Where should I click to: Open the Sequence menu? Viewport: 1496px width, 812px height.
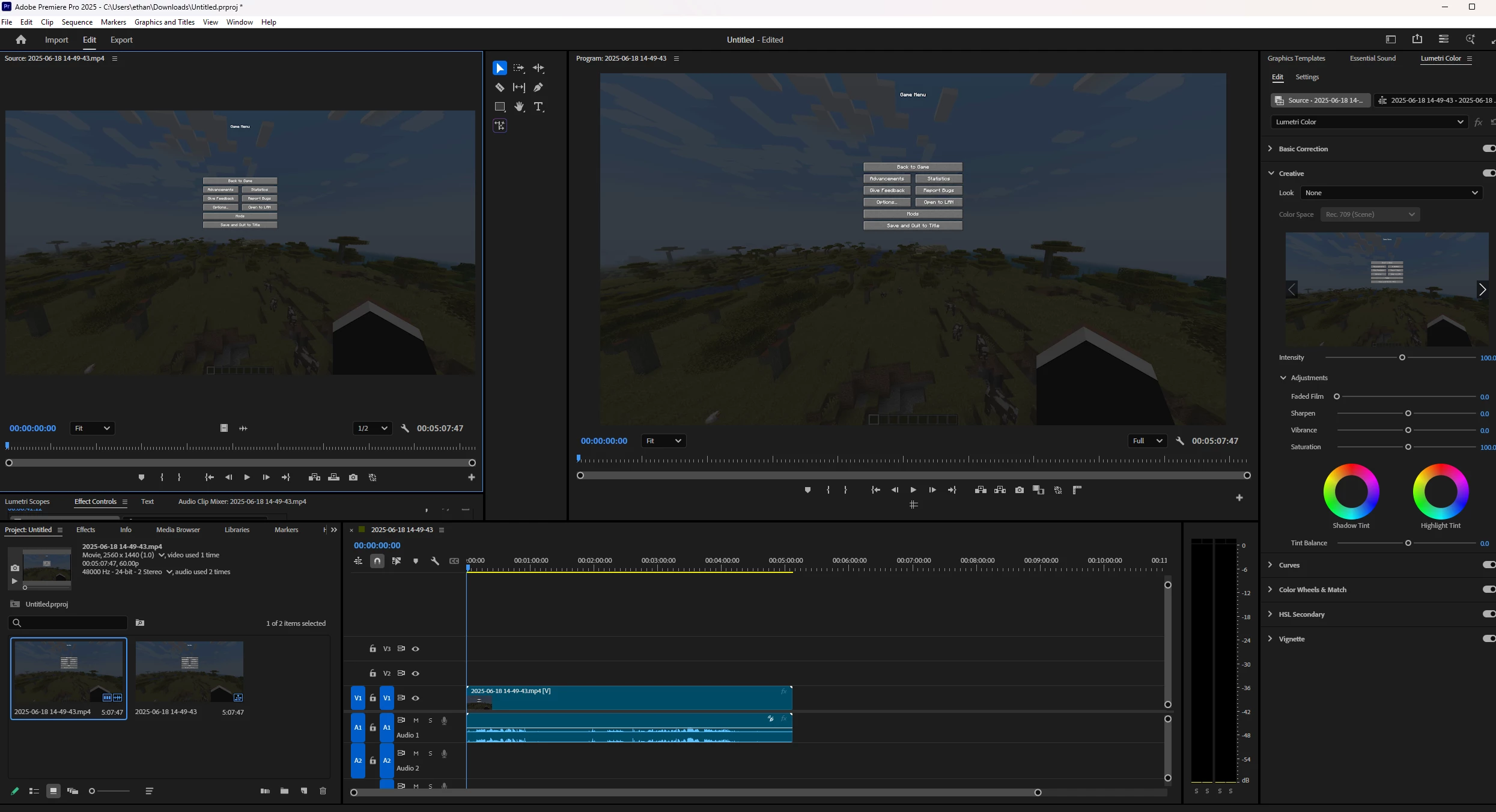click(77, 22)
